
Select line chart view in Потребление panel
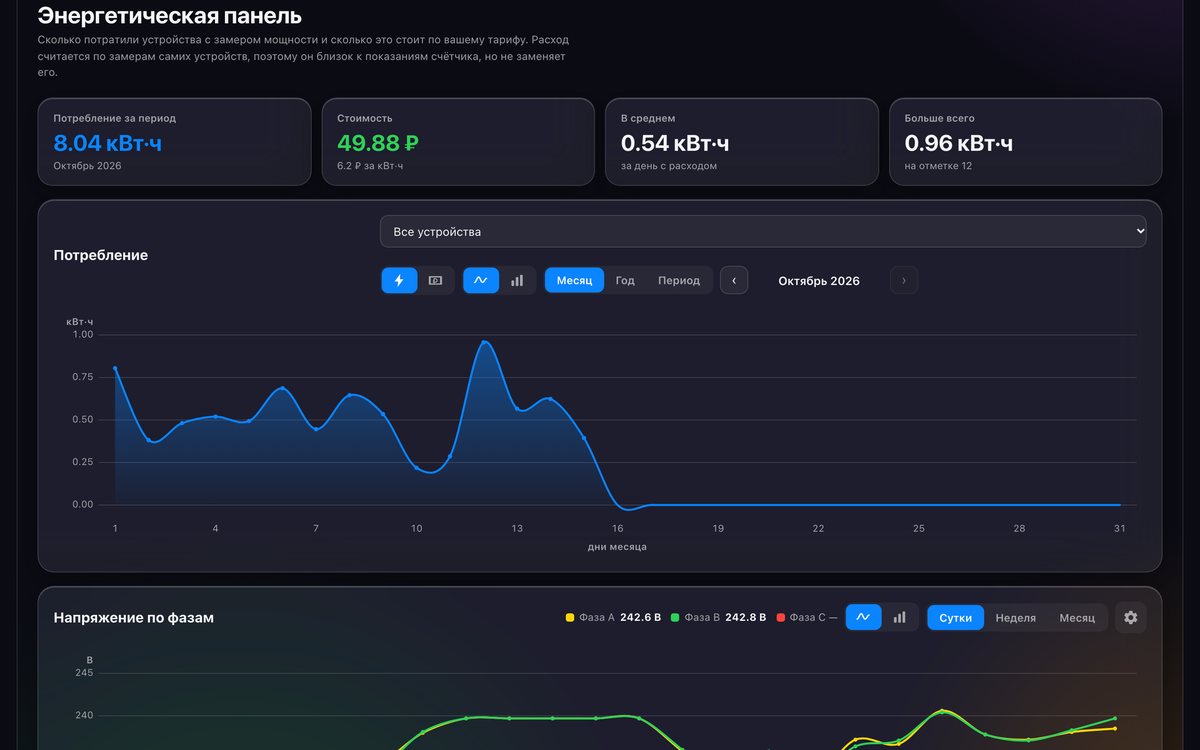(480, 280)
